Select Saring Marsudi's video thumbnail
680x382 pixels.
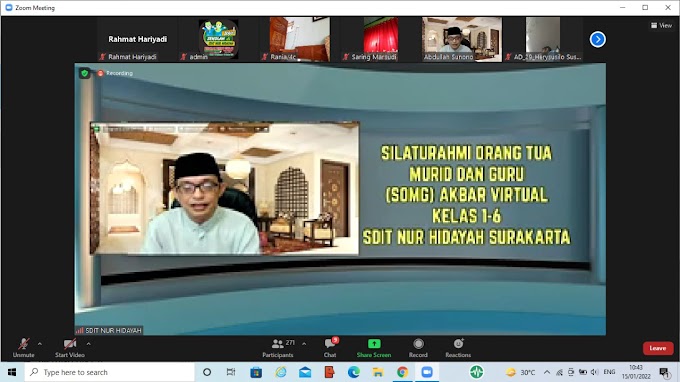click(381, 39)
